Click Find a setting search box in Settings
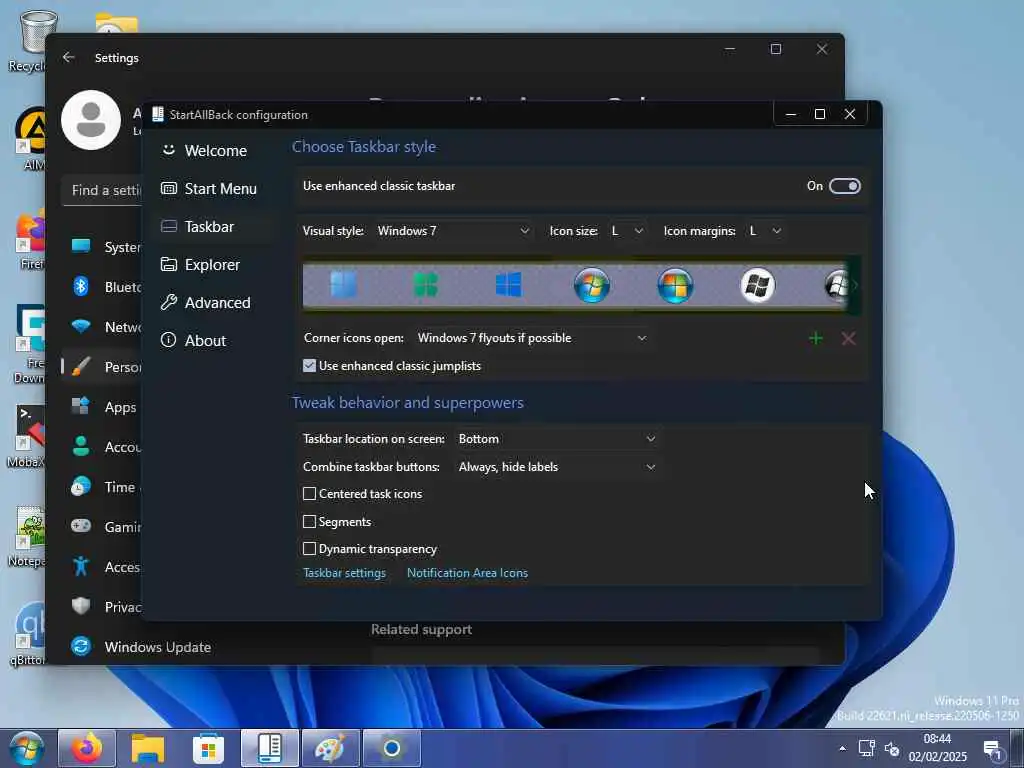The width and height of the screenshot is (1024, 768). (102, 190)
